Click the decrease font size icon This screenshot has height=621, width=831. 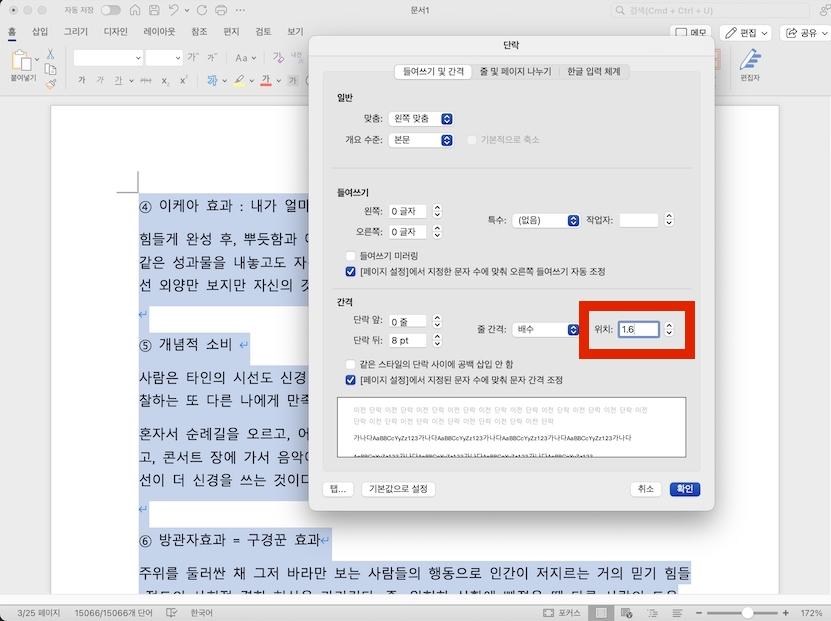211,57
